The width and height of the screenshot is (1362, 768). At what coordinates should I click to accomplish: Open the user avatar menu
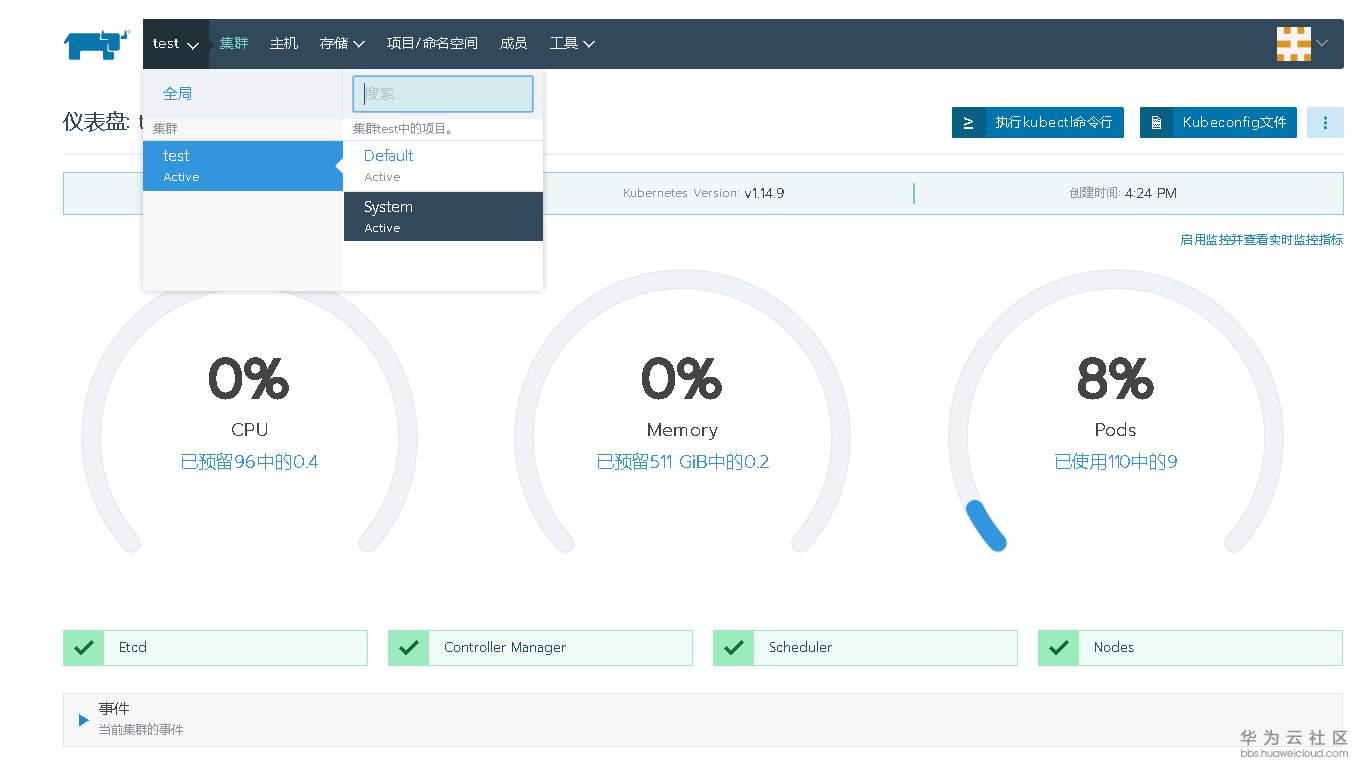pos(1293,44)
